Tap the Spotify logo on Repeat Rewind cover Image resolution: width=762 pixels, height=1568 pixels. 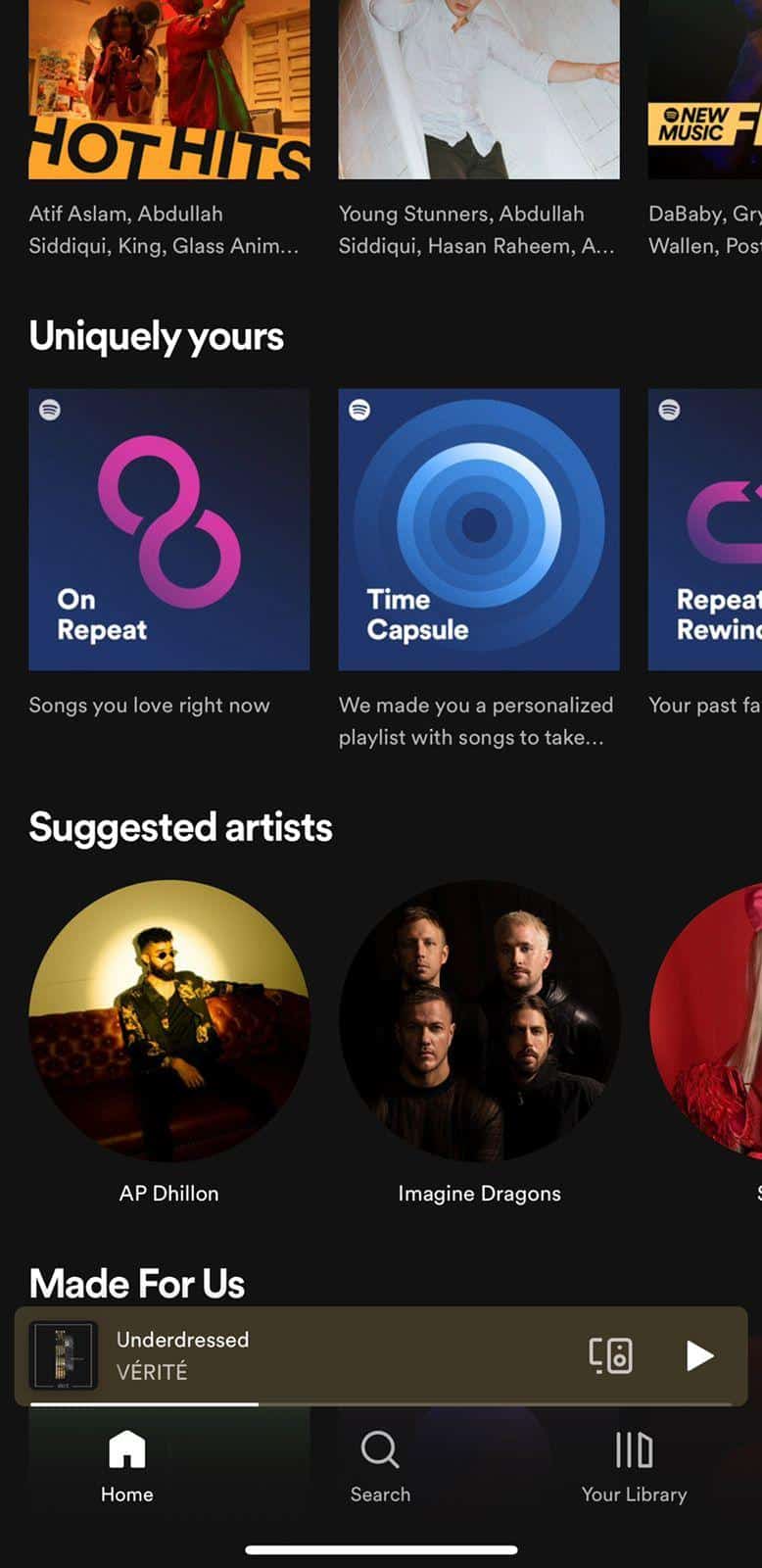[x=669, y=410]
